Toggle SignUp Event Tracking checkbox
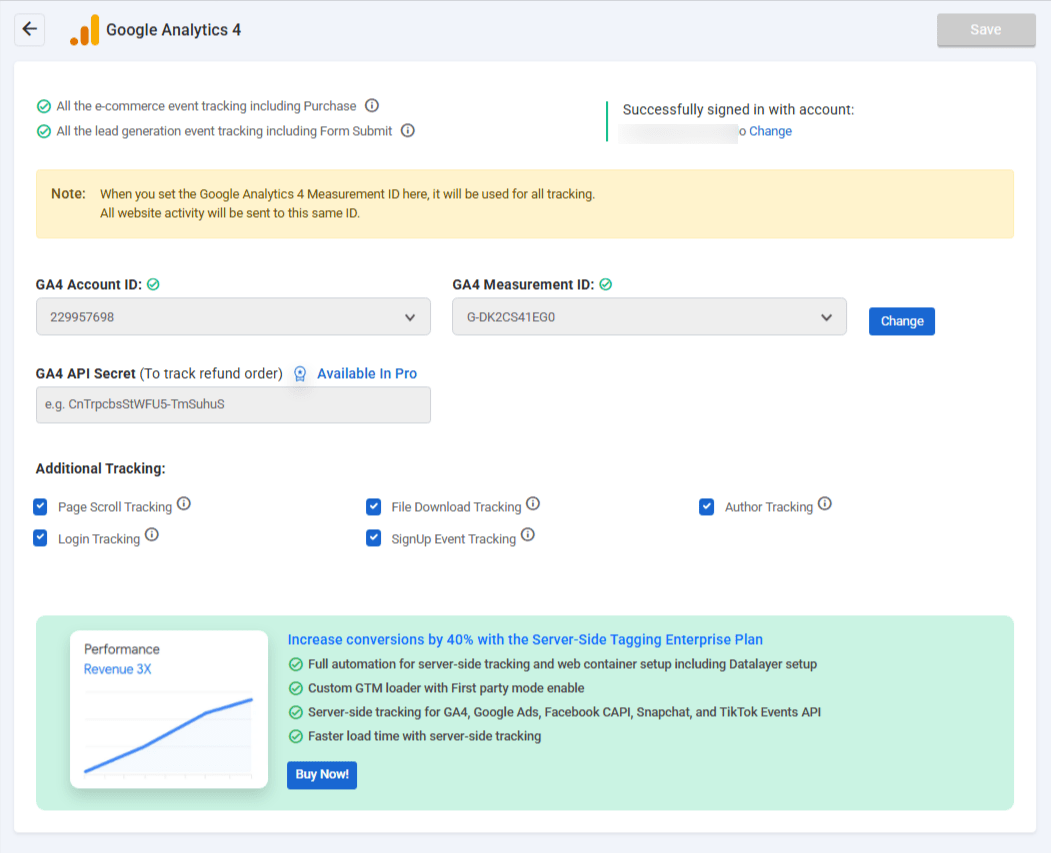 click(374, 538)
